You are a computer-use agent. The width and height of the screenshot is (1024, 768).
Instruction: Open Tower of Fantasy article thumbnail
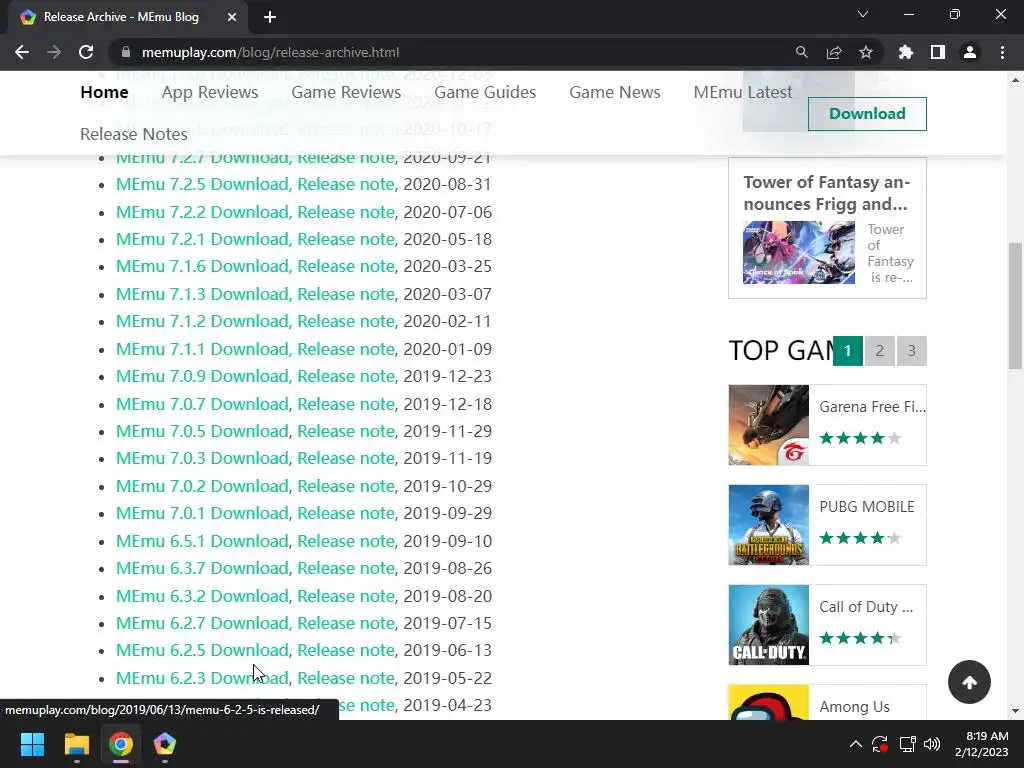(799, 253)
